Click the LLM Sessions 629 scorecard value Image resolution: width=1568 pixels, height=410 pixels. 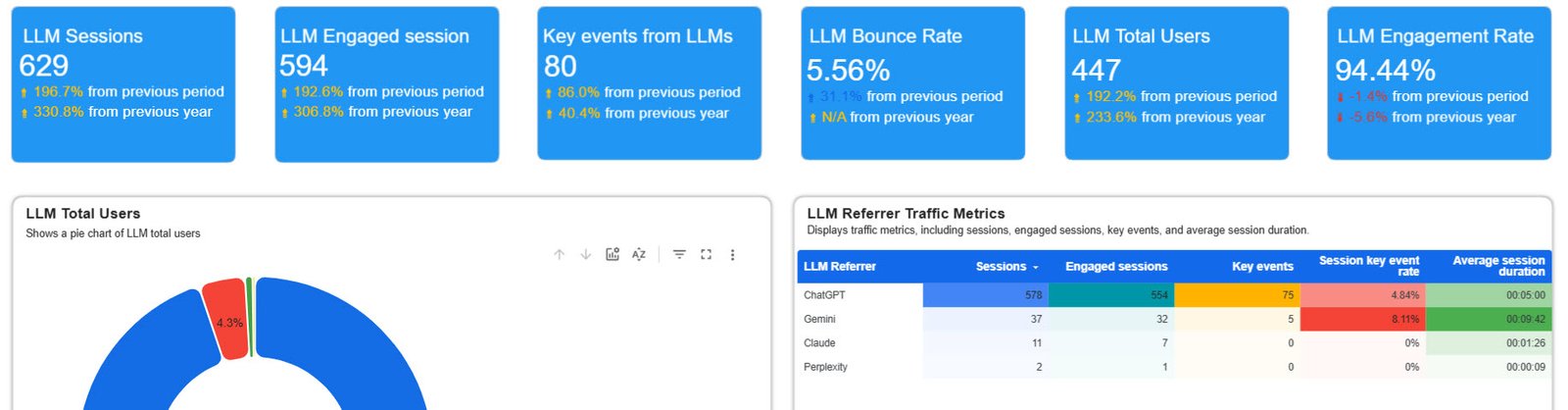(44, 66)
